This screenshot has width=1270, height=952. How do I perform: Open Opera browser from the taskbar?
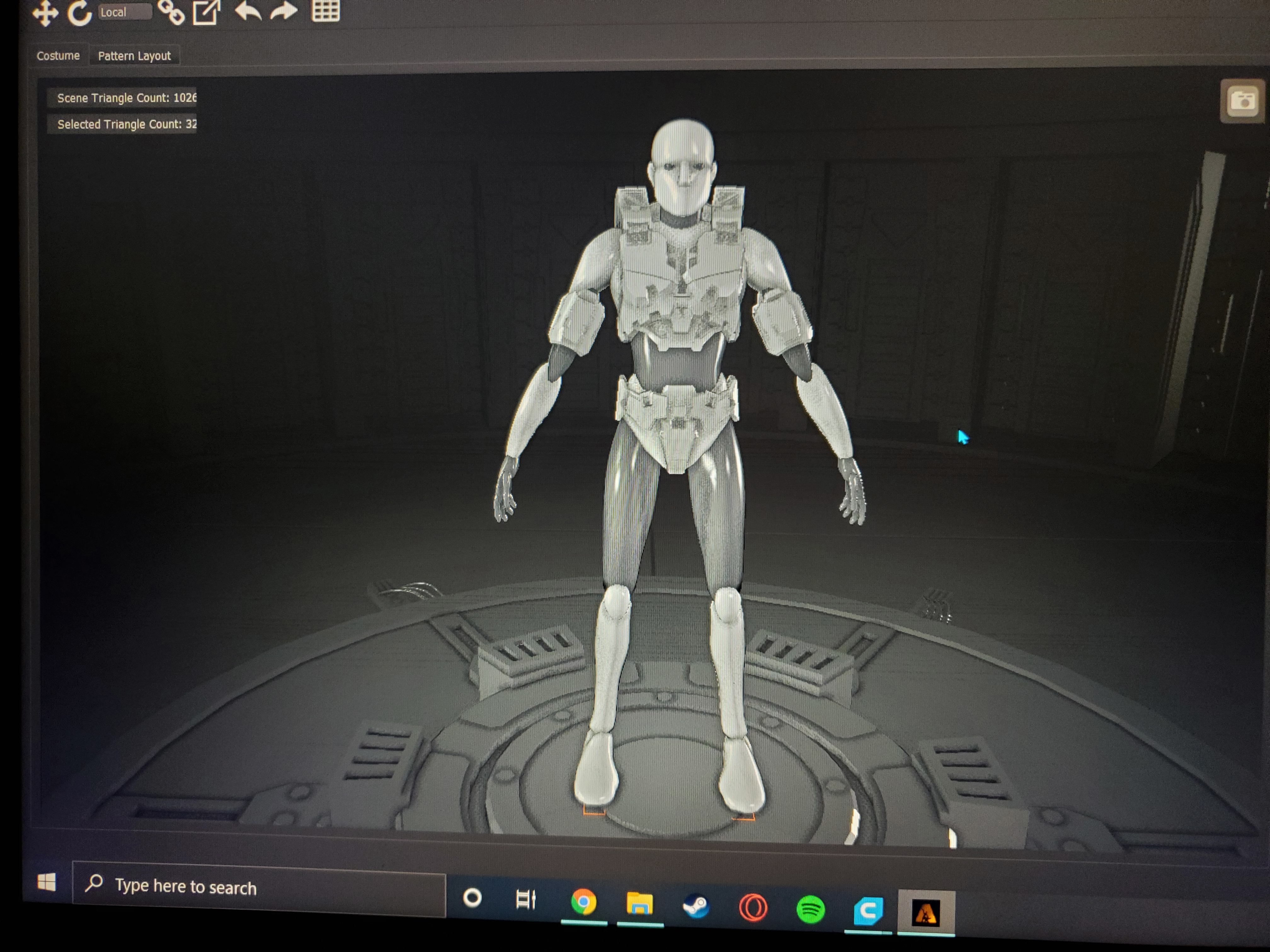coord(753,908)
